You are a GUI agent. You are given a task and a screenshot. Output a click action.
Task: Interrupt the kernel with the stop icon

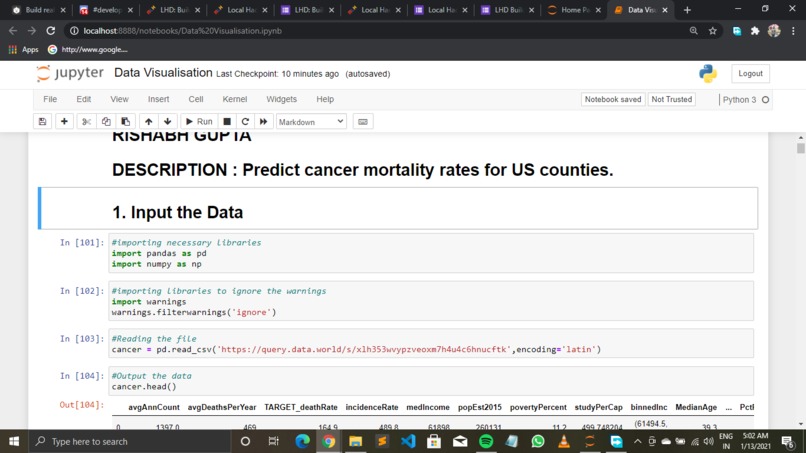227,122
